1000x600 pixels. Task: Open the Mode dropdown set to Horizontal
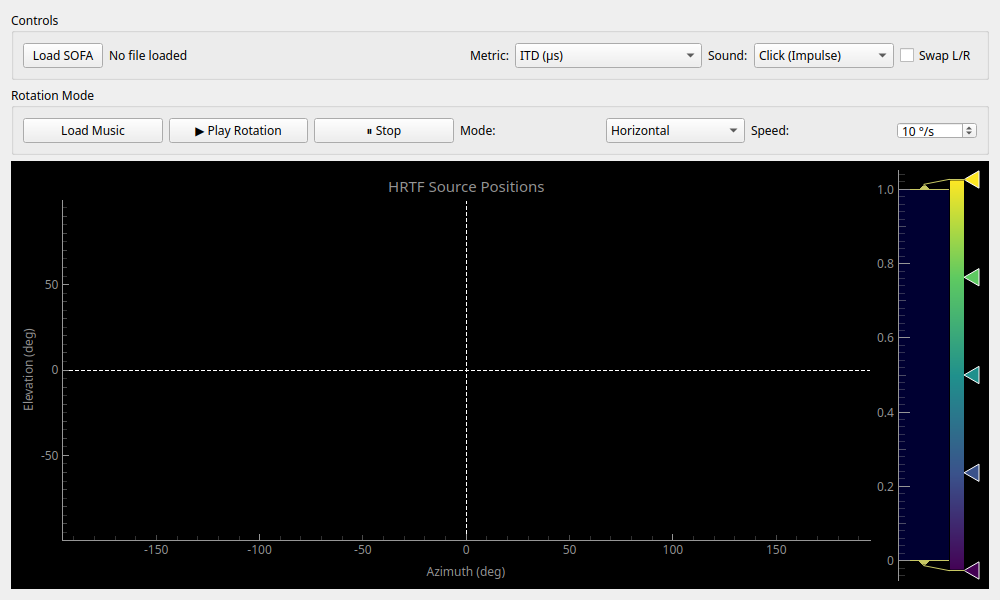click(x=675, y=131)
